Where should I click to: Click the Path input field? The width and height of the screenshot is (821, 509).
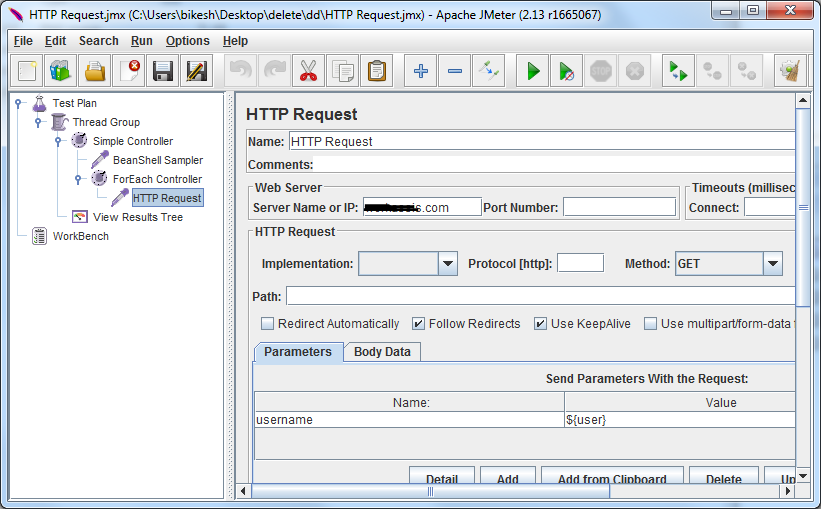tap(540, 296)
